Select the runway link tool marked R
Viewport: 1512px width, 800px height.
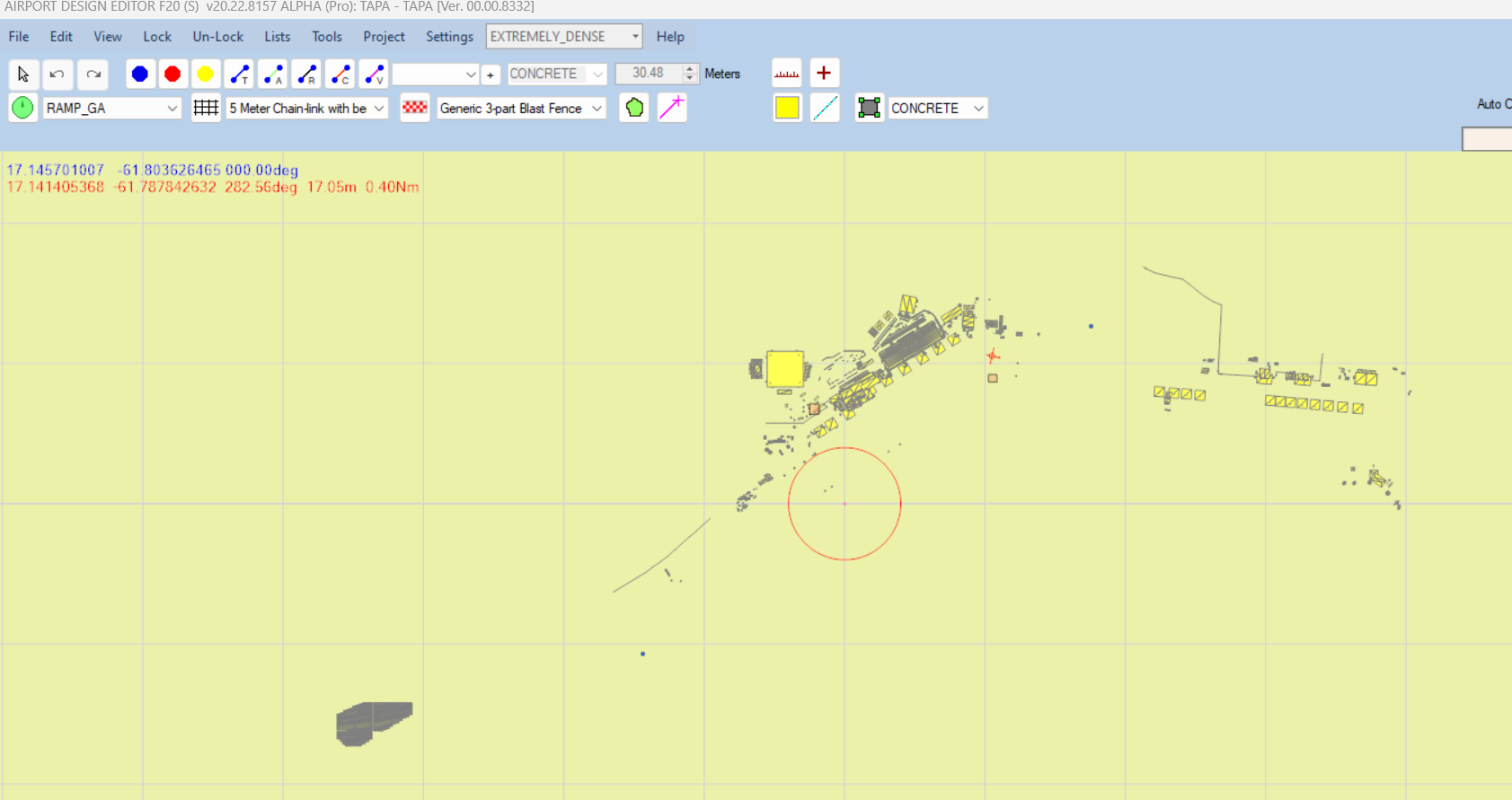tap(307, 74)
